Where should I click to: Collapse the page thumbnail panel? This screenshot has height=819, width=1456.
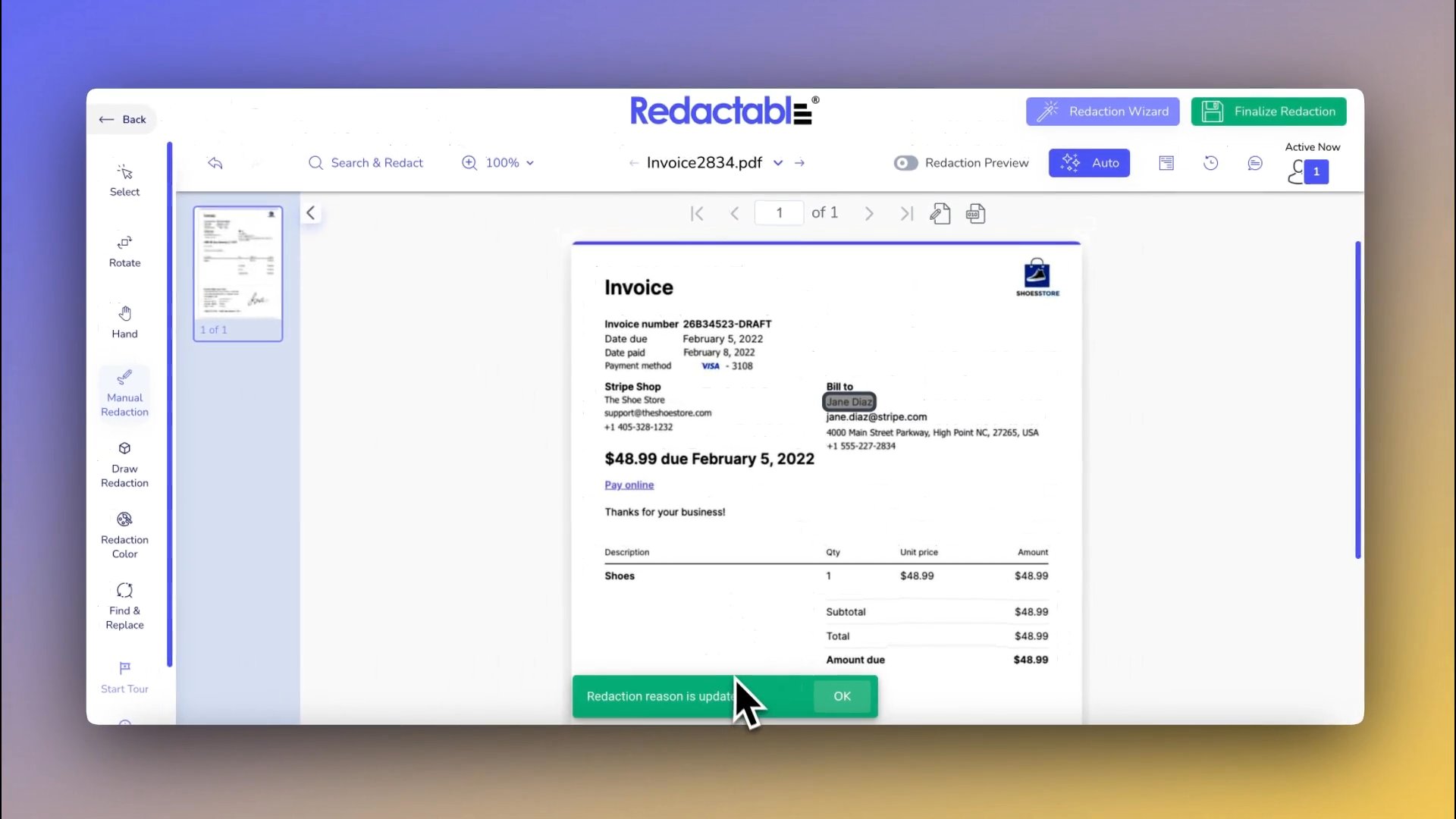[x=310, y=213]
